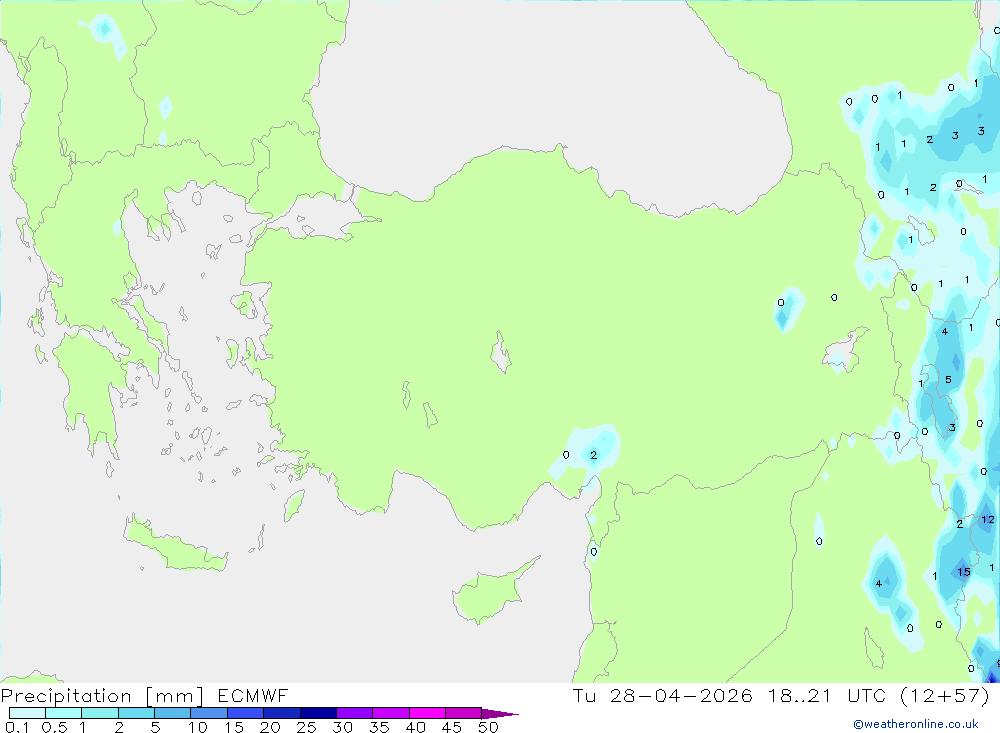
Task: Click the legend swatch between 0.1 and 0.5
Action: [27, 713]
